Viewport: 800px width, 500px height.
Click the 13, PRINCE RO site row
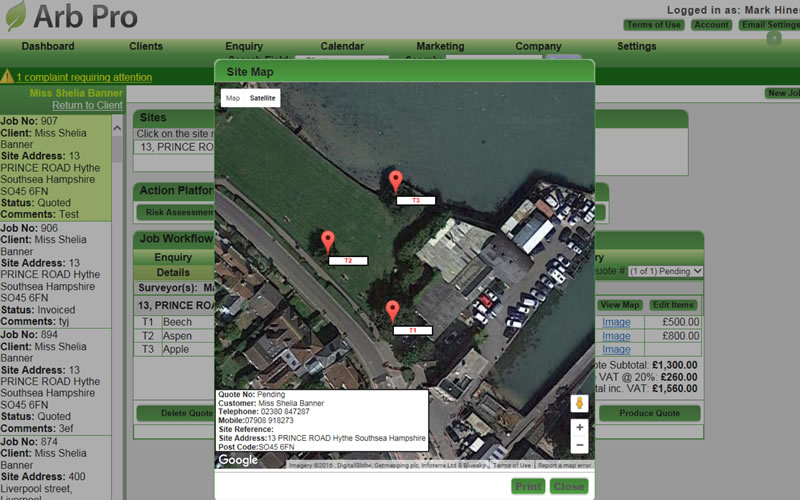pos(174,147)
